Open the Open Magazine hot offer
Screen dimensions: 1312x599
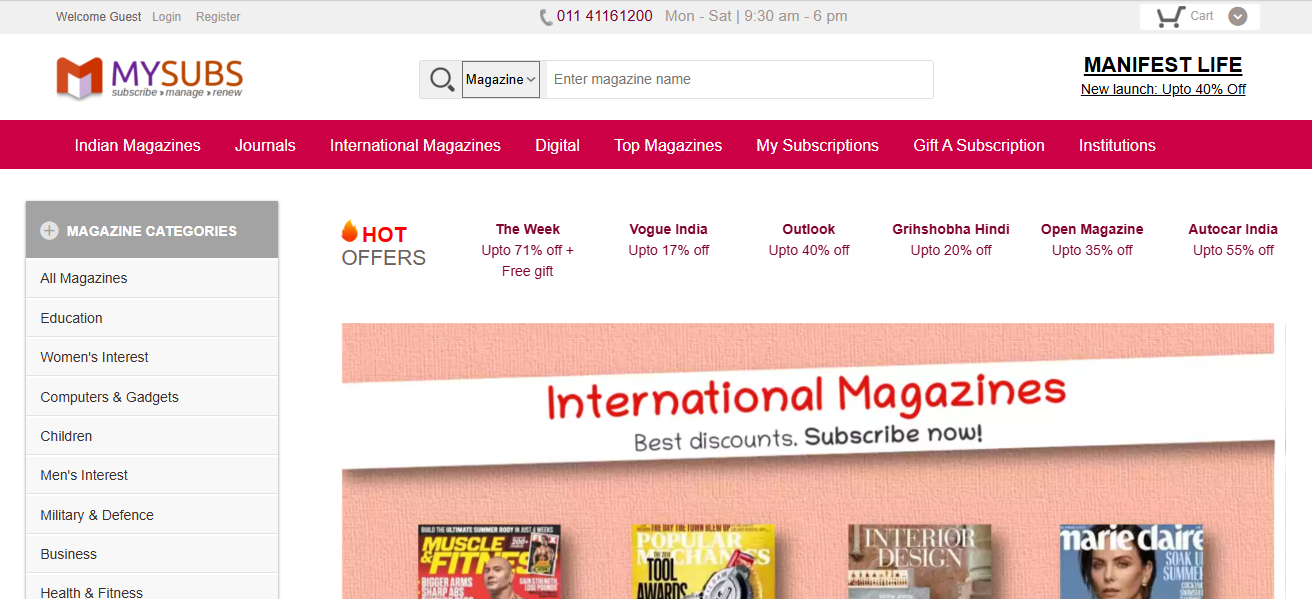[x=1092, y=240]
